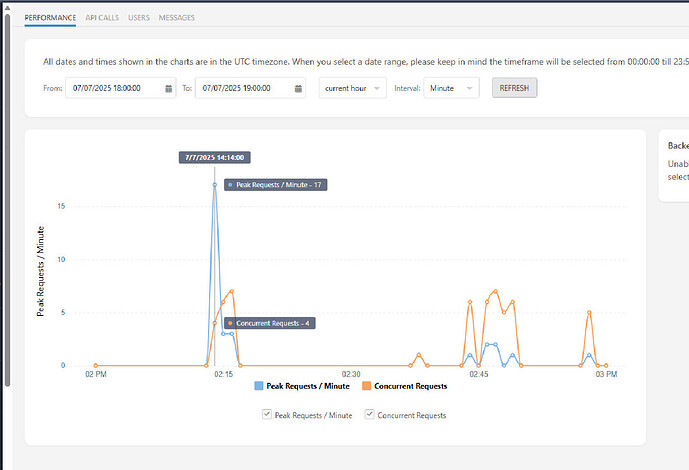Click the blue peak point at 17 requests
Screen dimensions: 689x470
pos(214,184)
